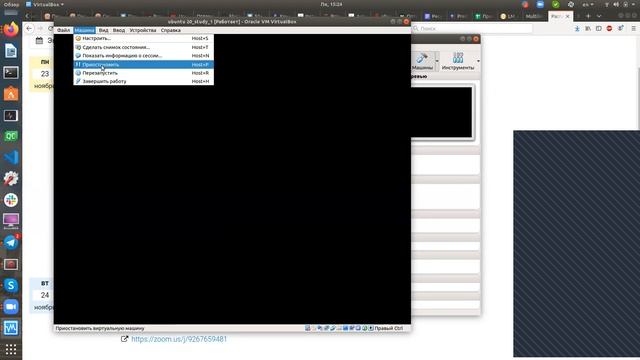Image resolution: width=640 pixels, height=360 pixels.
Task: Open Slack from the dock
Action: point(11,200)
